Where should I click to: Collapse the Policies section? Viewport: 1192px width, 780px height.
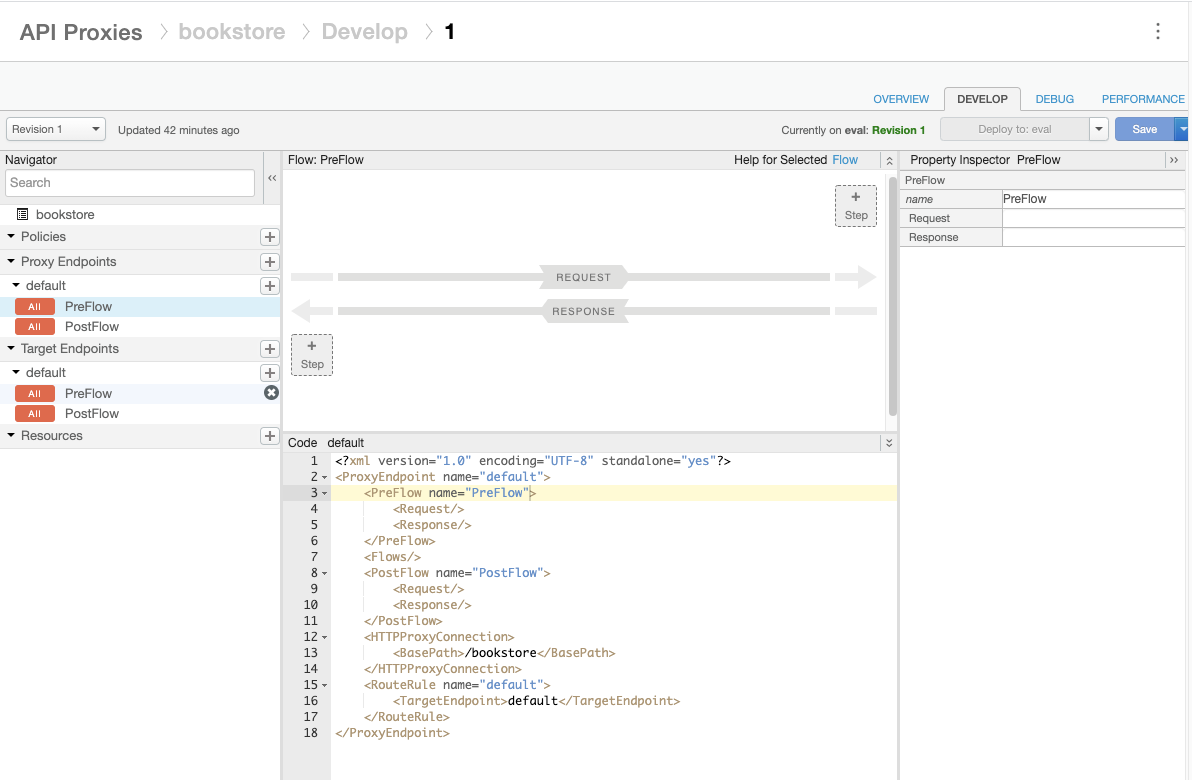[11, 237]
